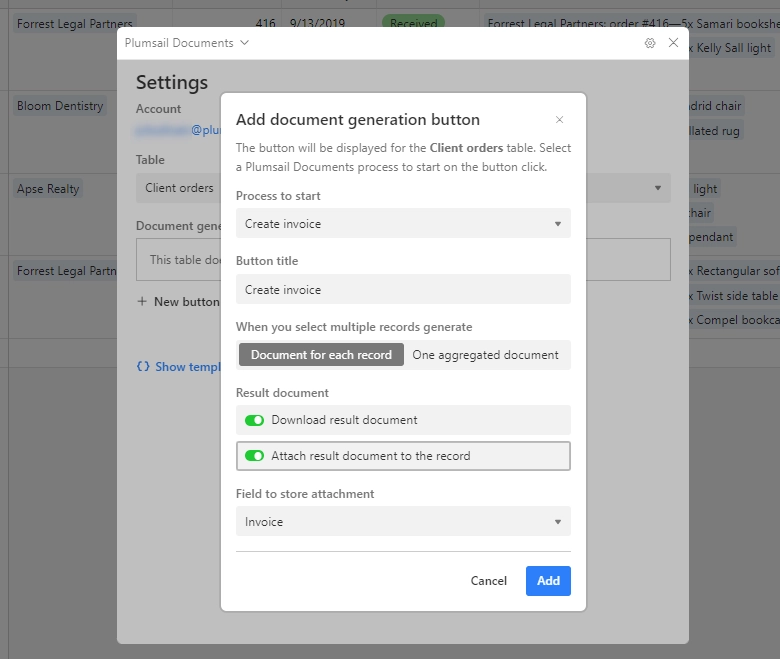Close the Plumsail Documents panel

click(673, 43)
